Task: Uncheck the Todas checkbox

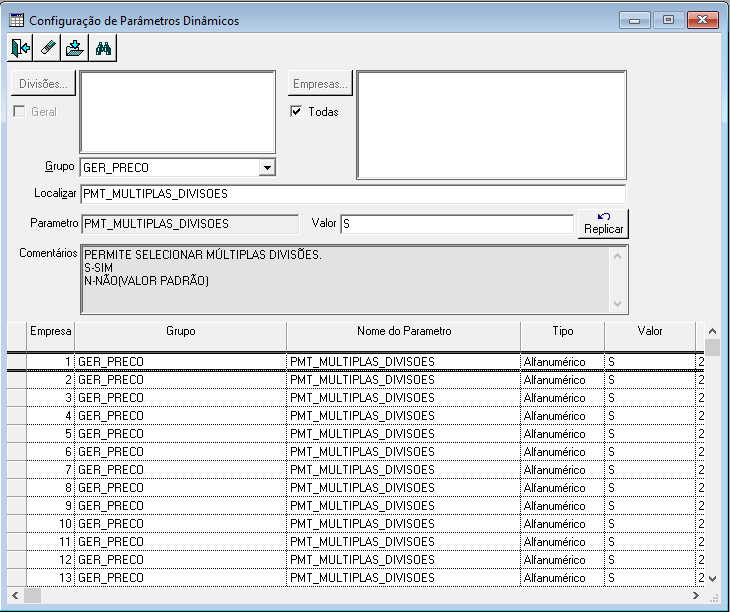Action: point(296,112)
